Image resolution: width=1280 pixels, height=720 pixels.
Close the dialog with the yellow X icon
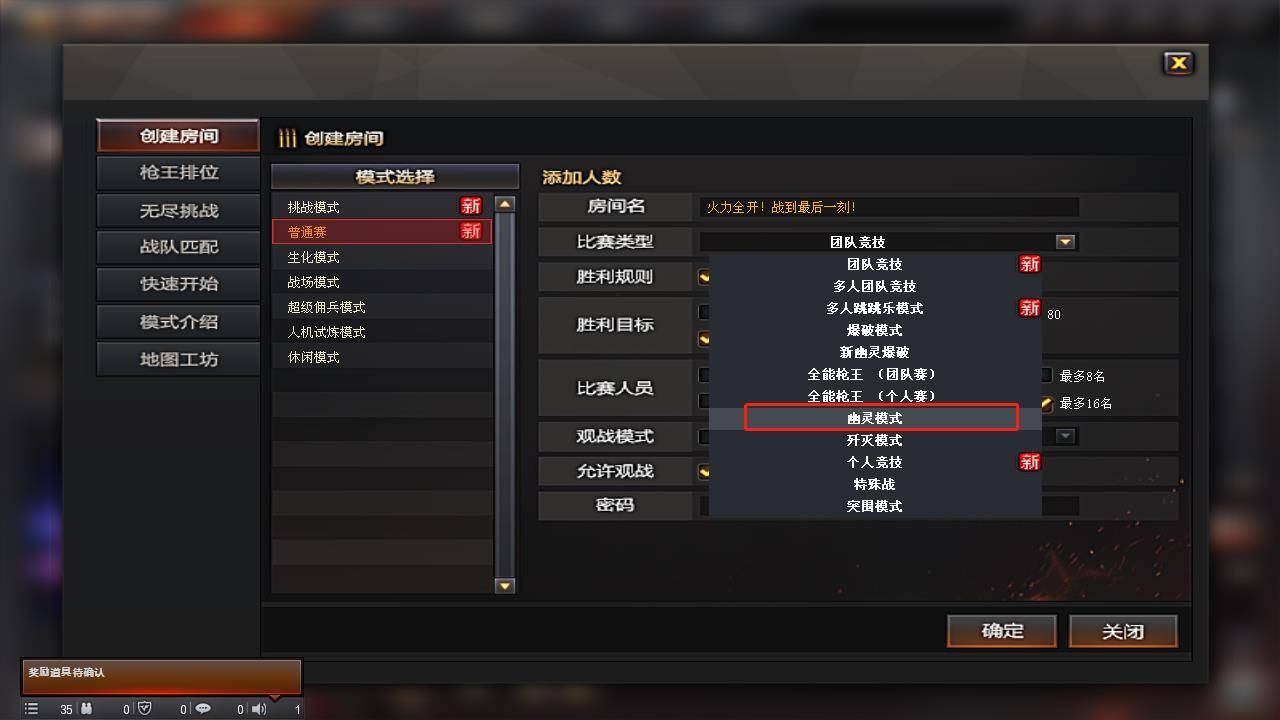1179,63
